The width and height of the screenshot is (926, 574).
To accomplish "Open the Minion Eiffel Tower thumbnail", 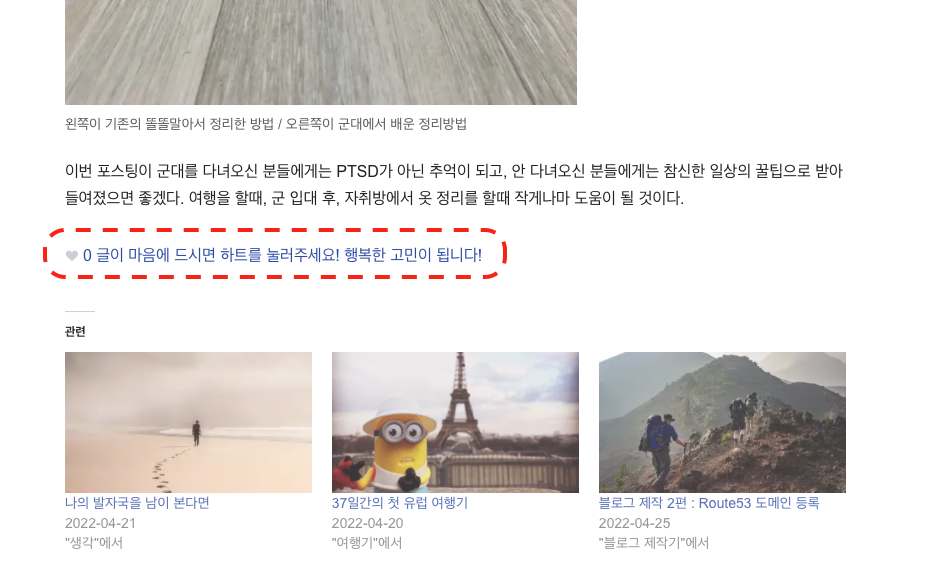I will coord(455,422).
